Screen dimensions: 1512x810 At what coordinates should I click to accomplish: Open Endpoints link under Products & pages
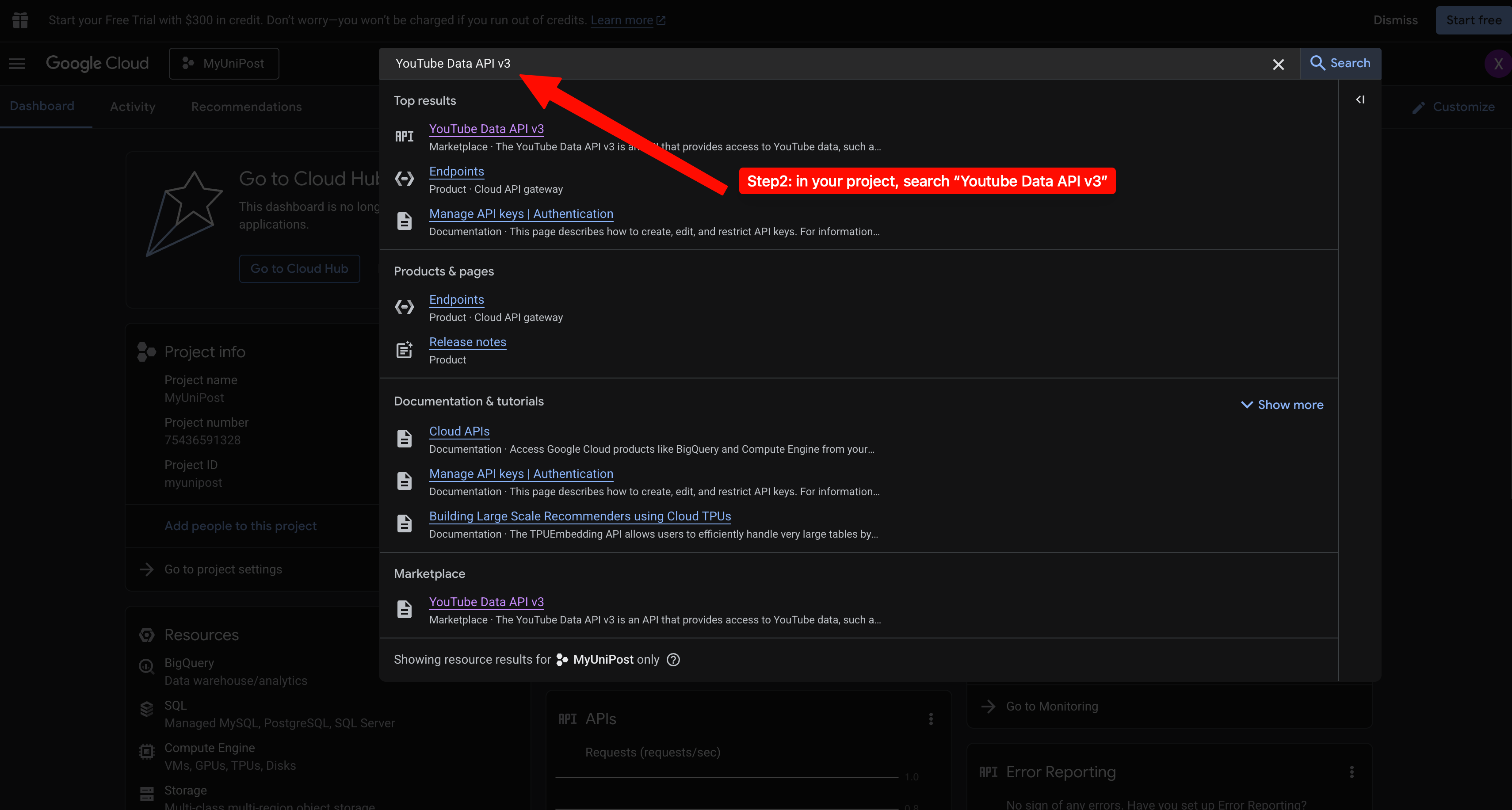457,299
